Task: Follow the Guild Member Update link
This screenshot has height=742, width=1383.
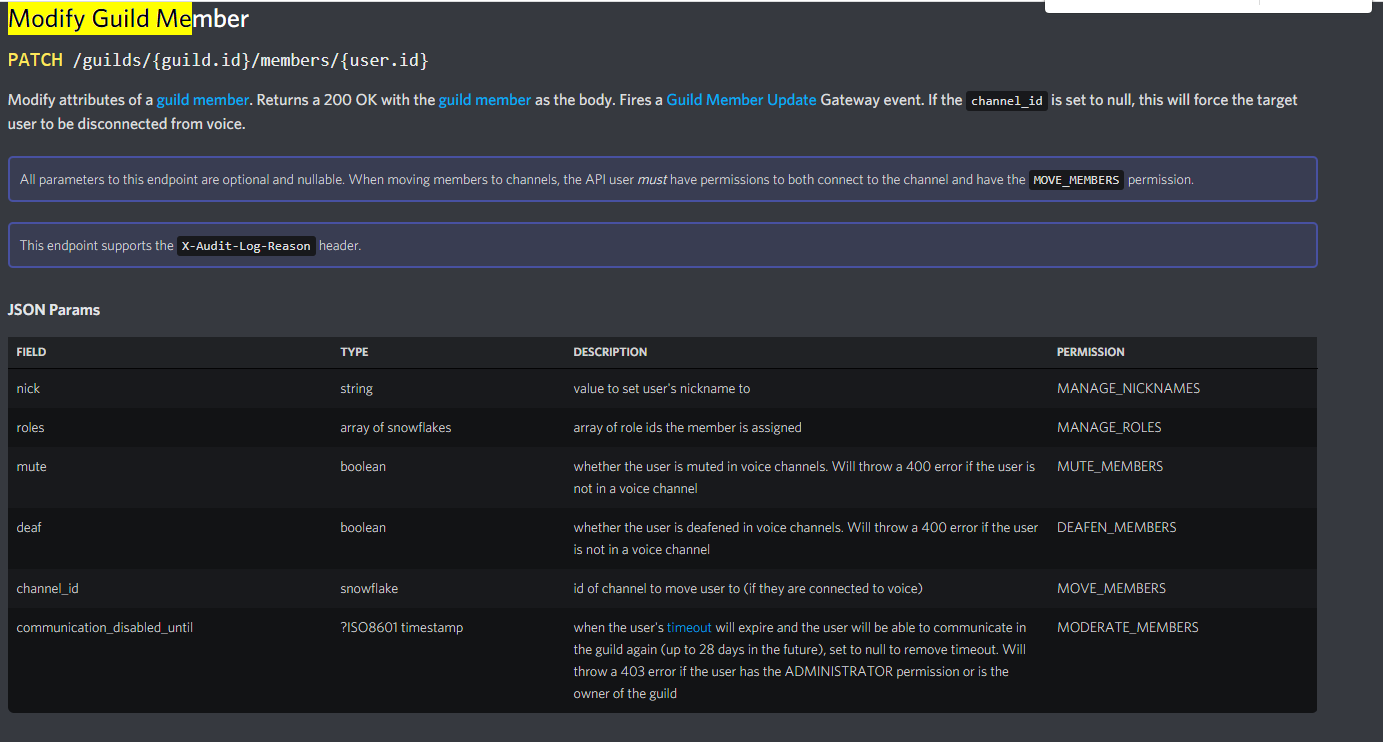Action: click(x=741, y=100)
